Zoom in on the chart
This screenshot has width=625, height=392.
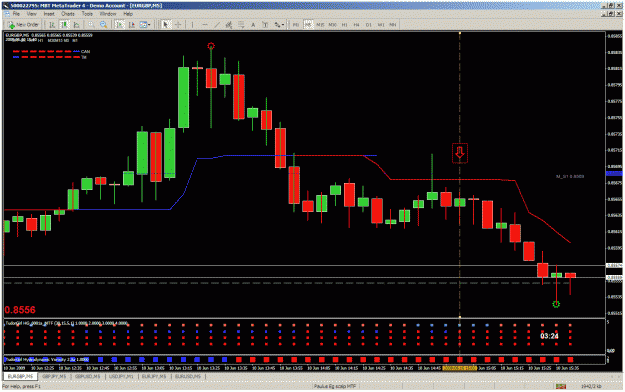coord(91,25)
